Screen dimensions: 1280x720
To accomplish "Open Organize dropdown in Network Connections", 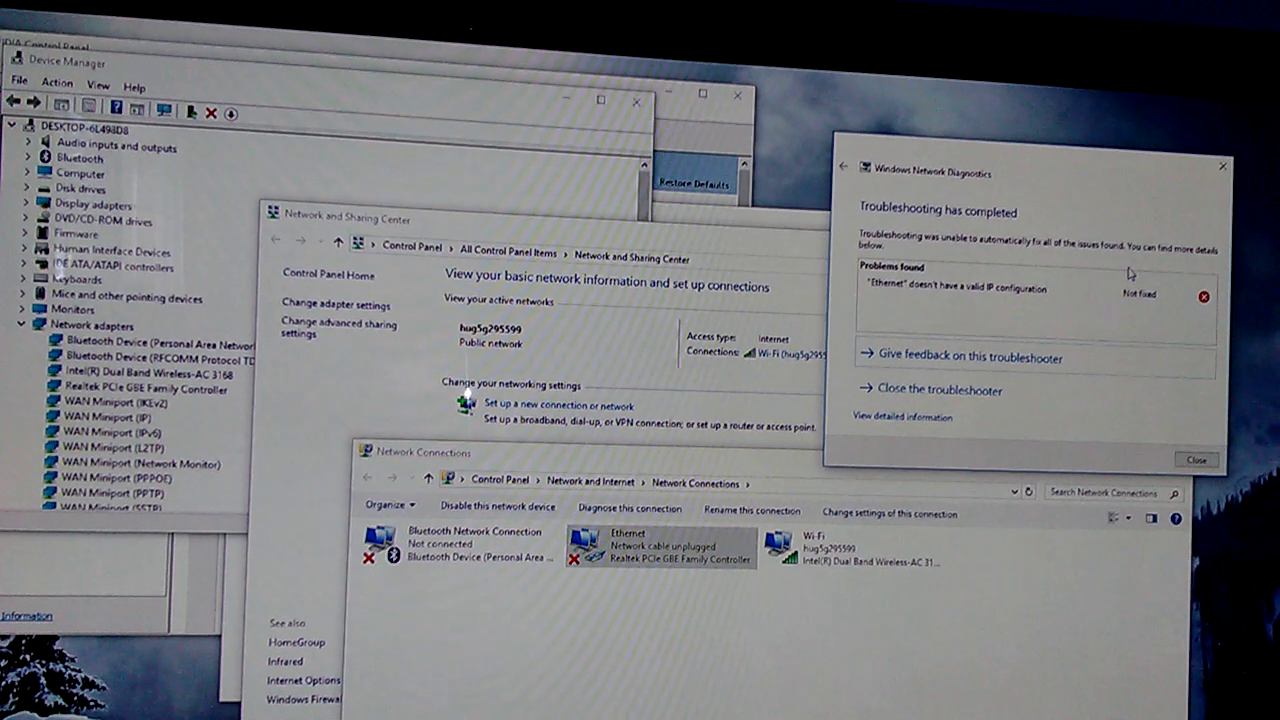I will 390,505.
